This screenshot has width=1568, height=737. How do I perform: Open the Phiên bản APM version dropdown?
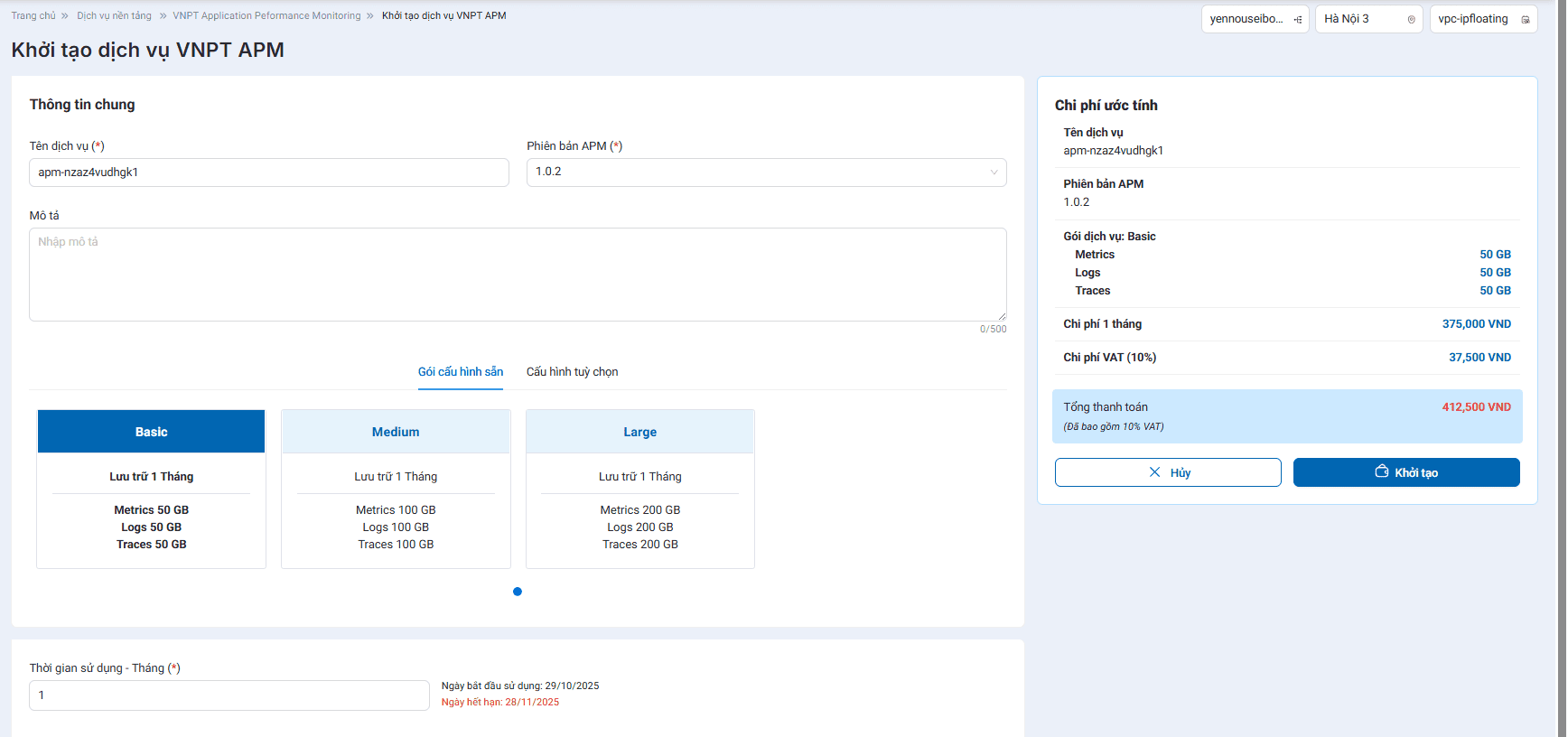766,172
